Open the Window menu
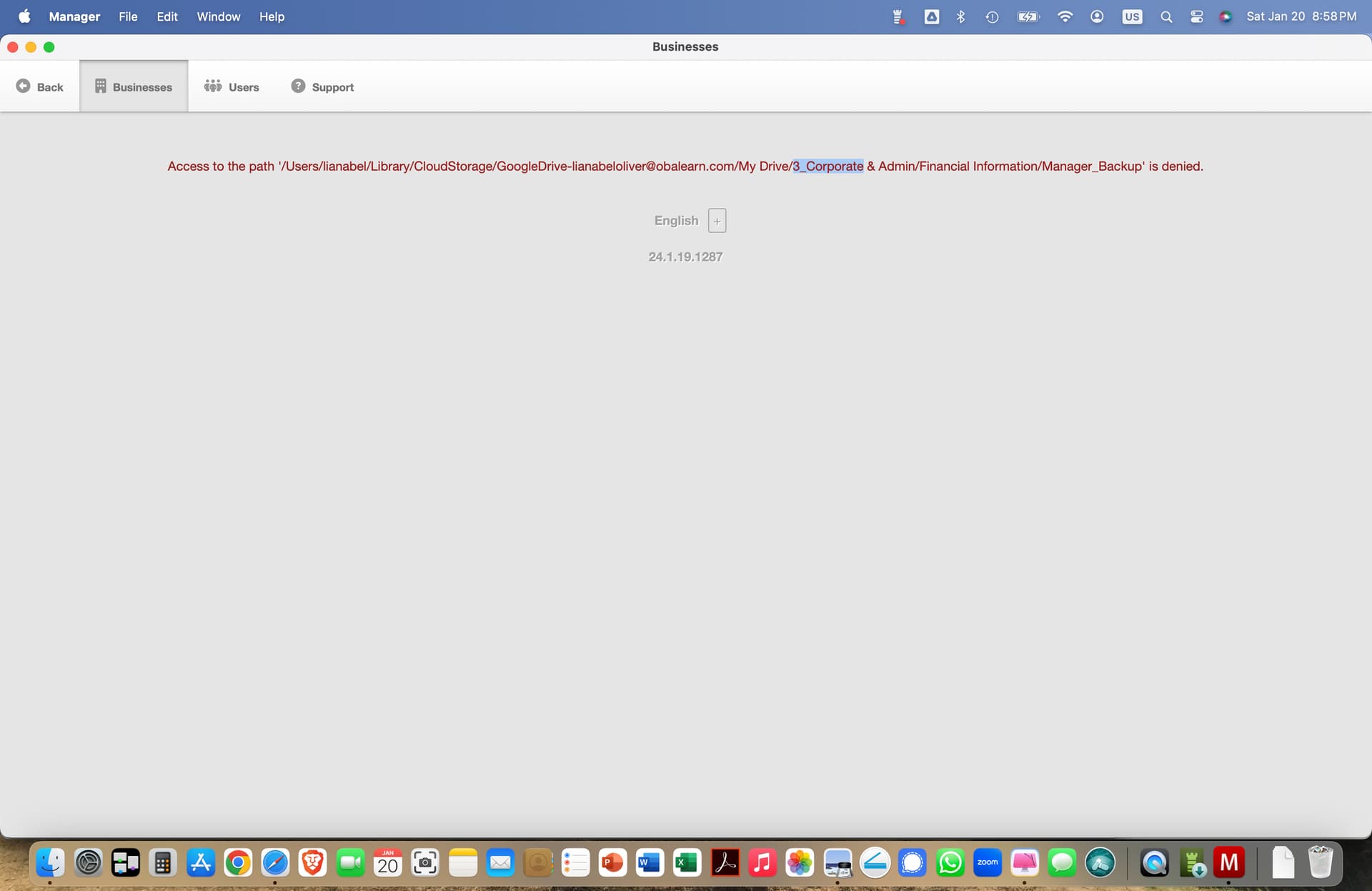Viewport: 1372px width, 891px height. (x=219, y=16)
